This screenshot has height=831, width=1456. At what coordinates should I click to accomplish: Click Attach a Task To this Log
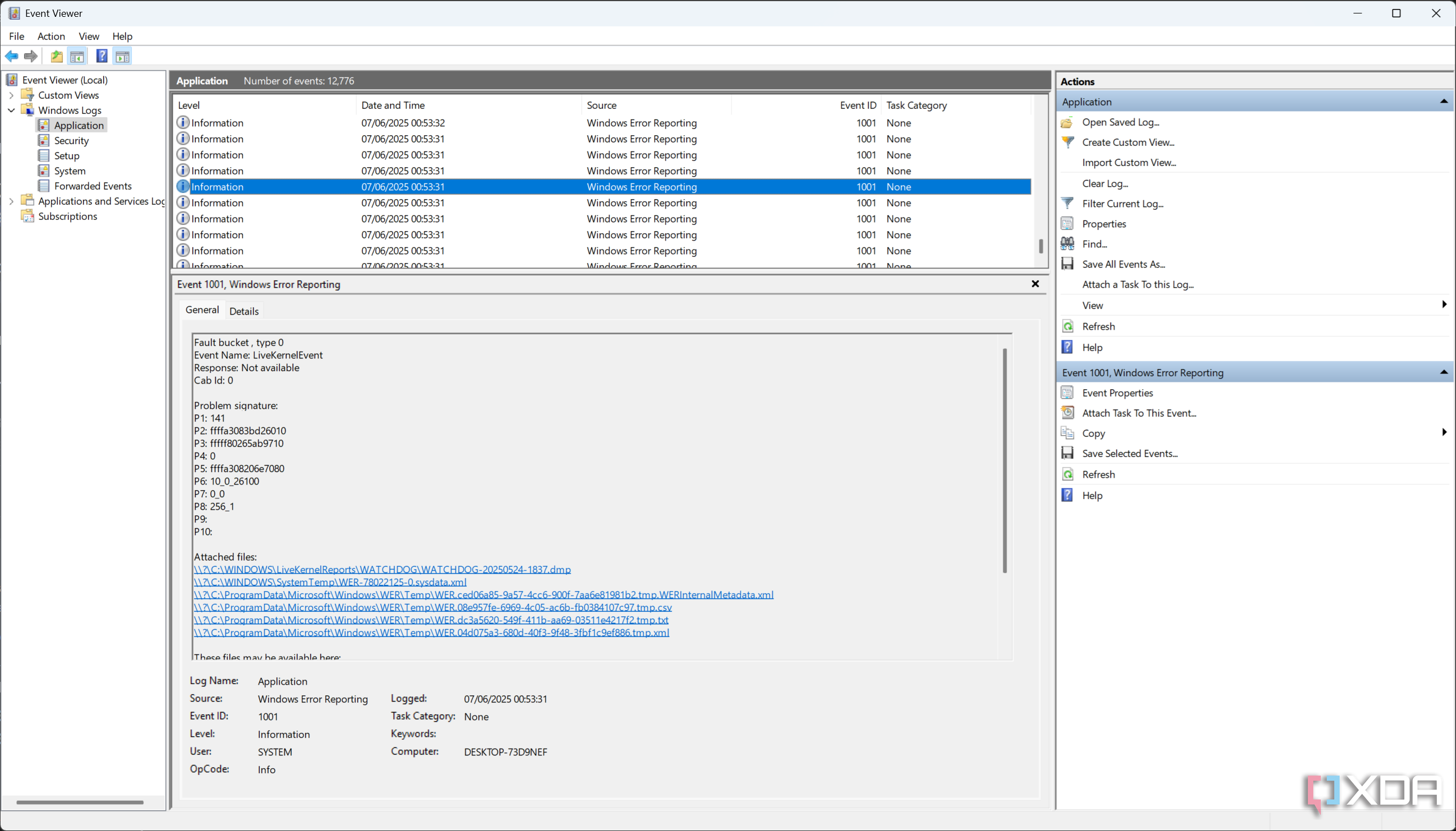click(x=1137, y=284)
